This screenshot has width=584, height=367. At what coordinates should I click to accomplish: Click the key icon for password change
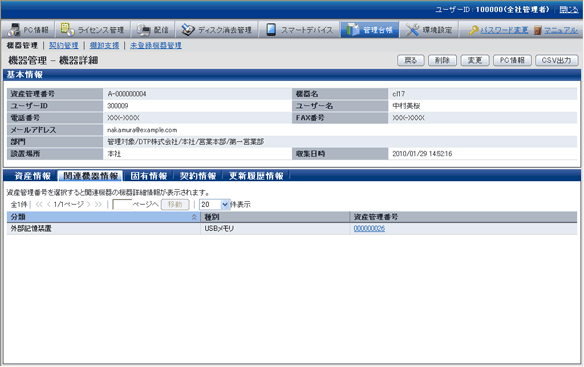[474, 30]
